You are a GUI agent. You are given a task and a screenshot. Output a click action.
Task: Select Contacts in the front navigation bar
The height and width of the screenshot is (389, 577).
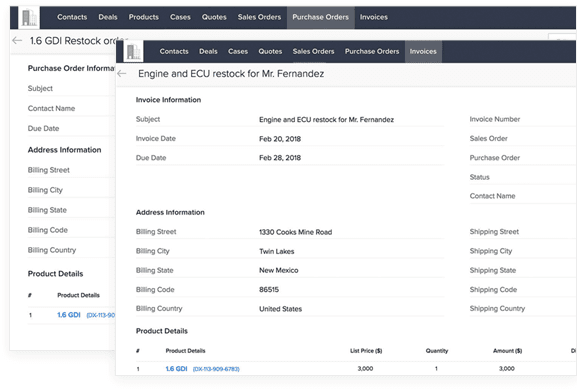pyautogui.click(x=174, y=52)
